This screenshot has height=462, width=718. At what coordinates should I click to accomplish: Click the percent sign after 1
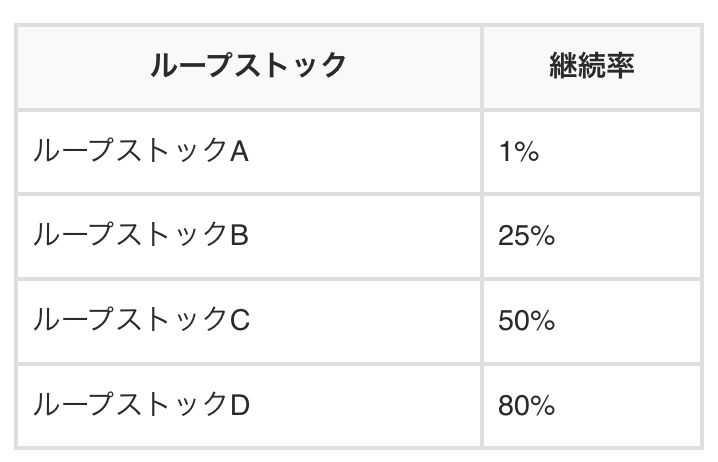[527, 152]
